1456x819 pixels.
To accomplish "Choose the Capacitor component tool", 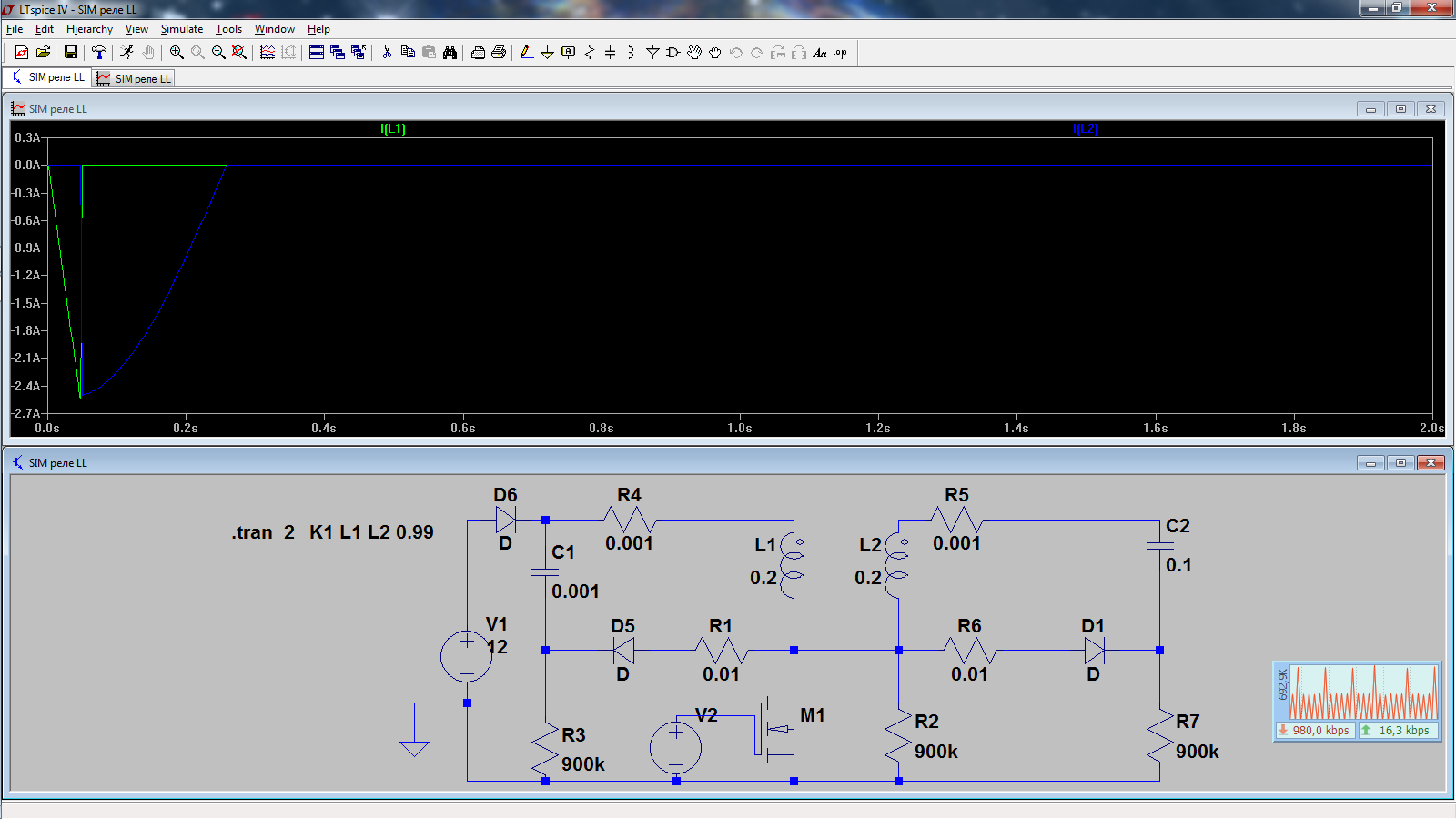I will pyautogui.click(x=610, y=53).
